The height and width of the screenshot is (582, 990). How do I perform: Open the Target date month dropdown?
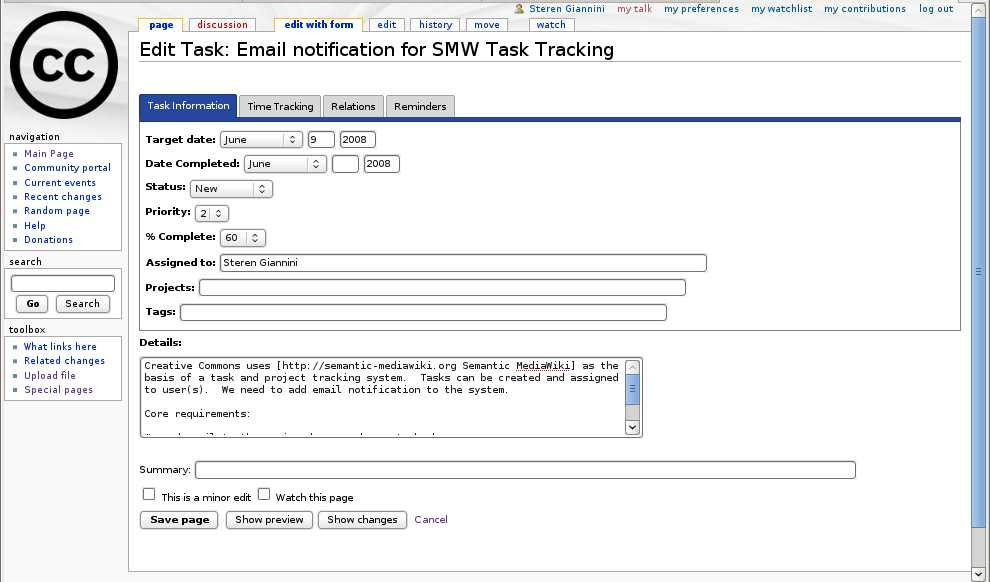click(x=261, y=140)
